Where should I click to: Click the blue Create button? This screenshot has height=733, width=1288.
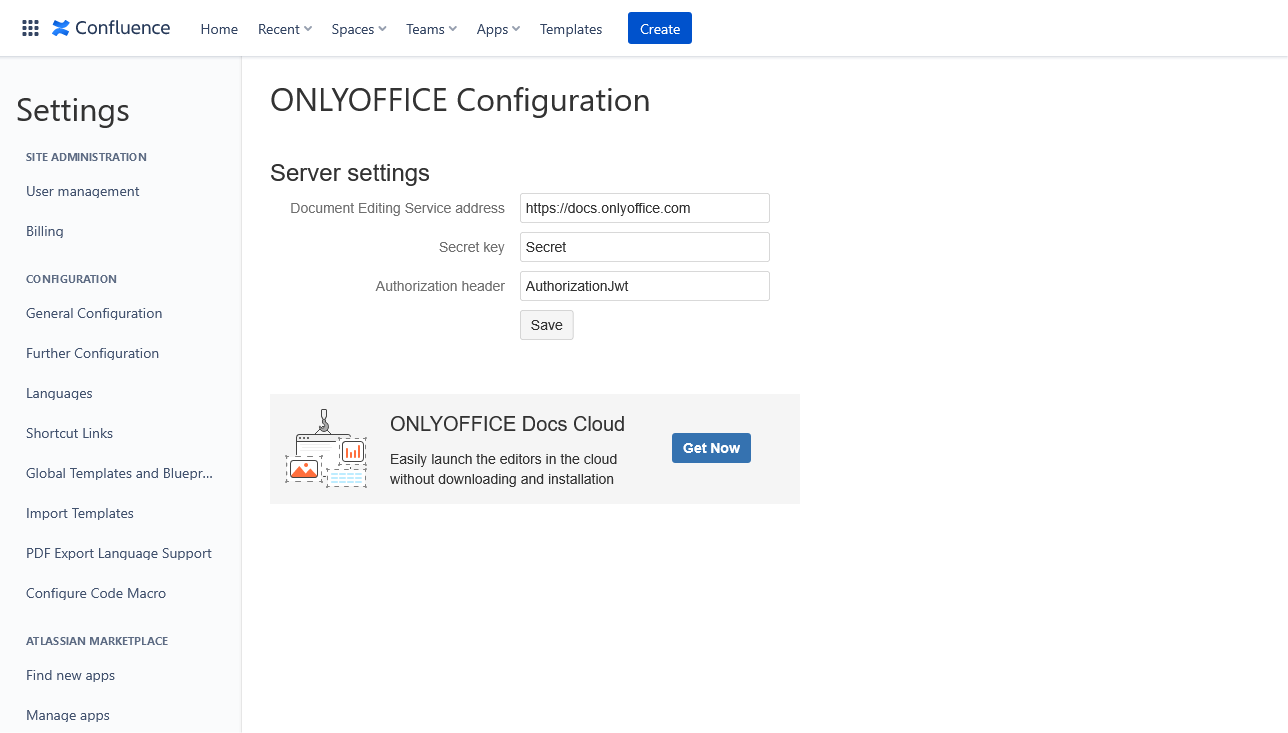pyautogui.click(x=660, y=29)
